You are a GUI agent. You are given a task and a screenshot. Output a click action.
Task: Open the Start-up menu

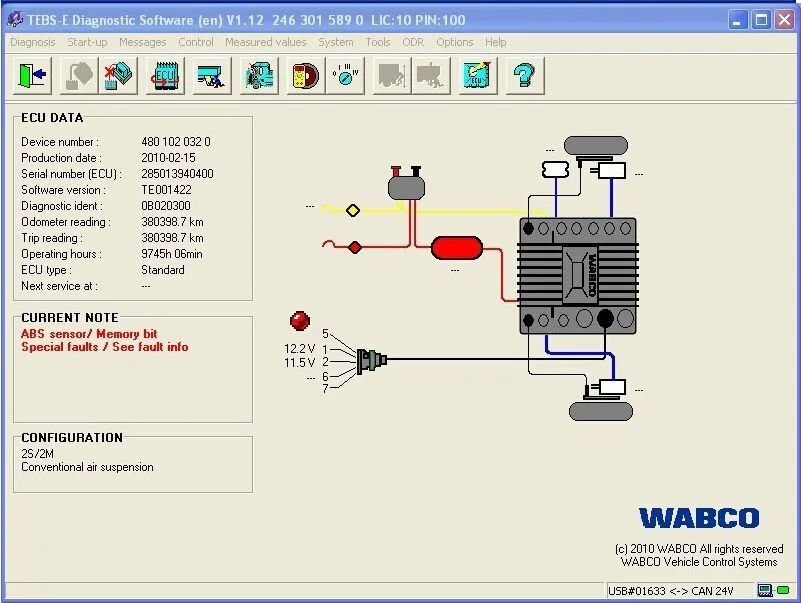[x=87, y=42]
